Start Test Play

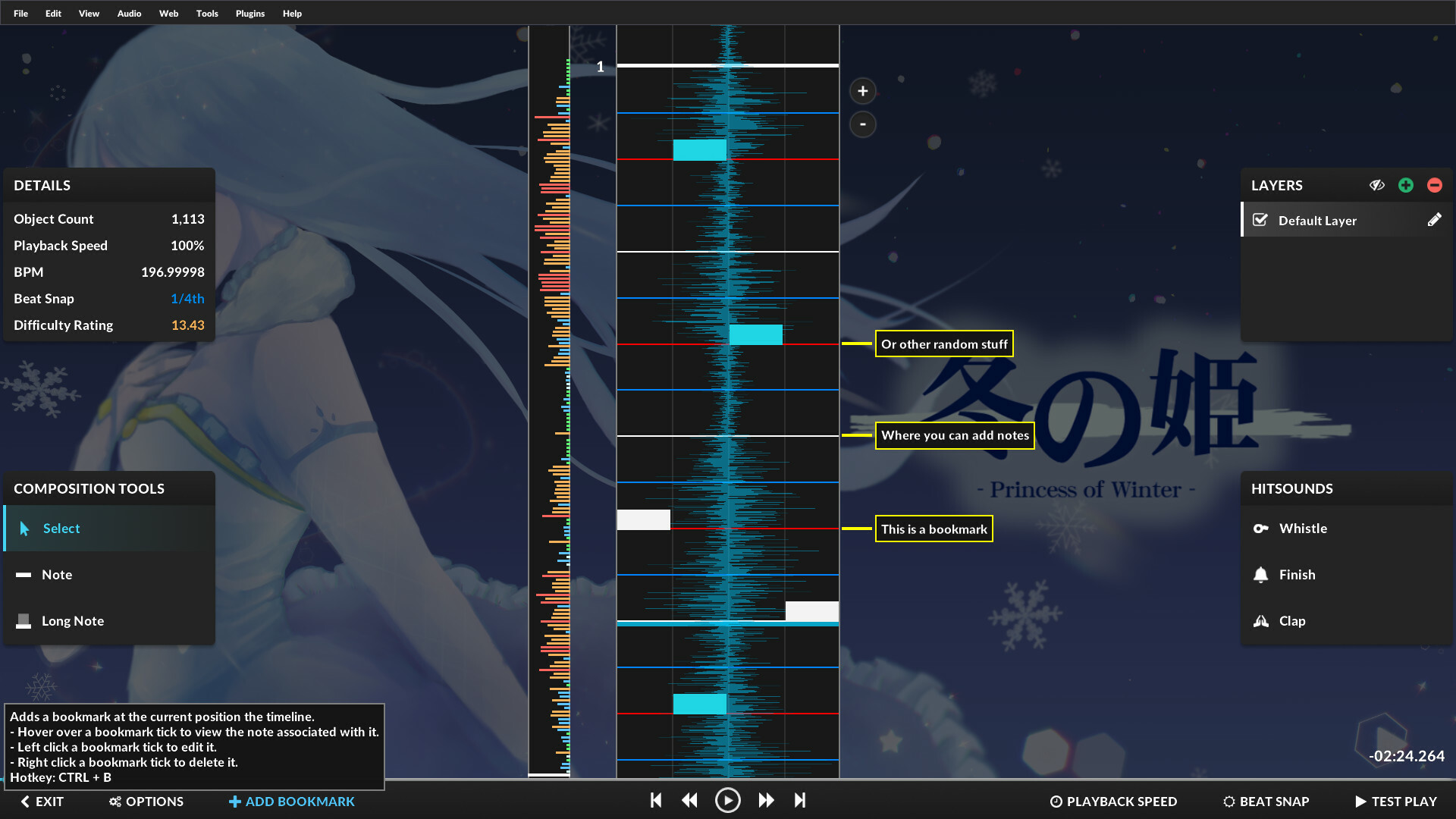1395,802
